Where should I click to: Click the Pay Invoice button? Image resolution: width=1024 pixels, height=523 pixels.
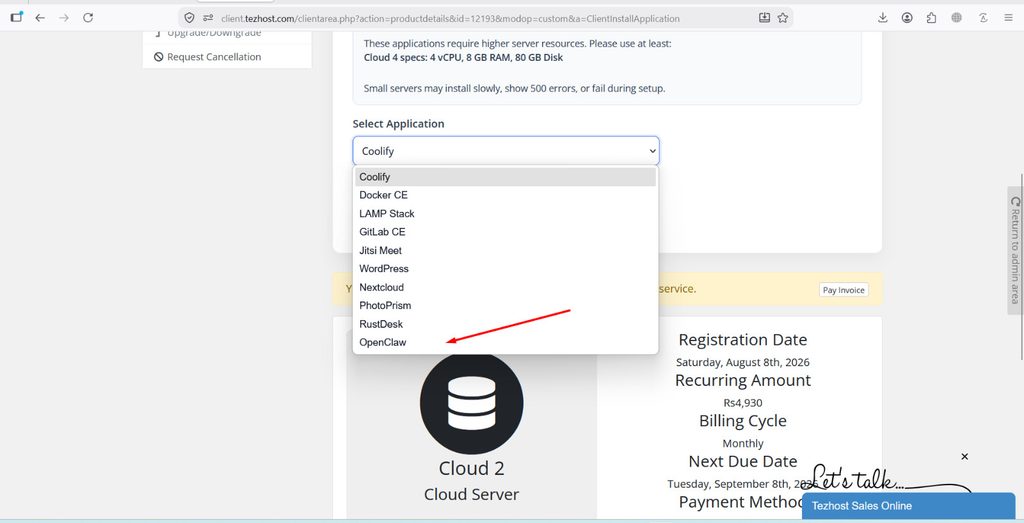tap(843, 290)
